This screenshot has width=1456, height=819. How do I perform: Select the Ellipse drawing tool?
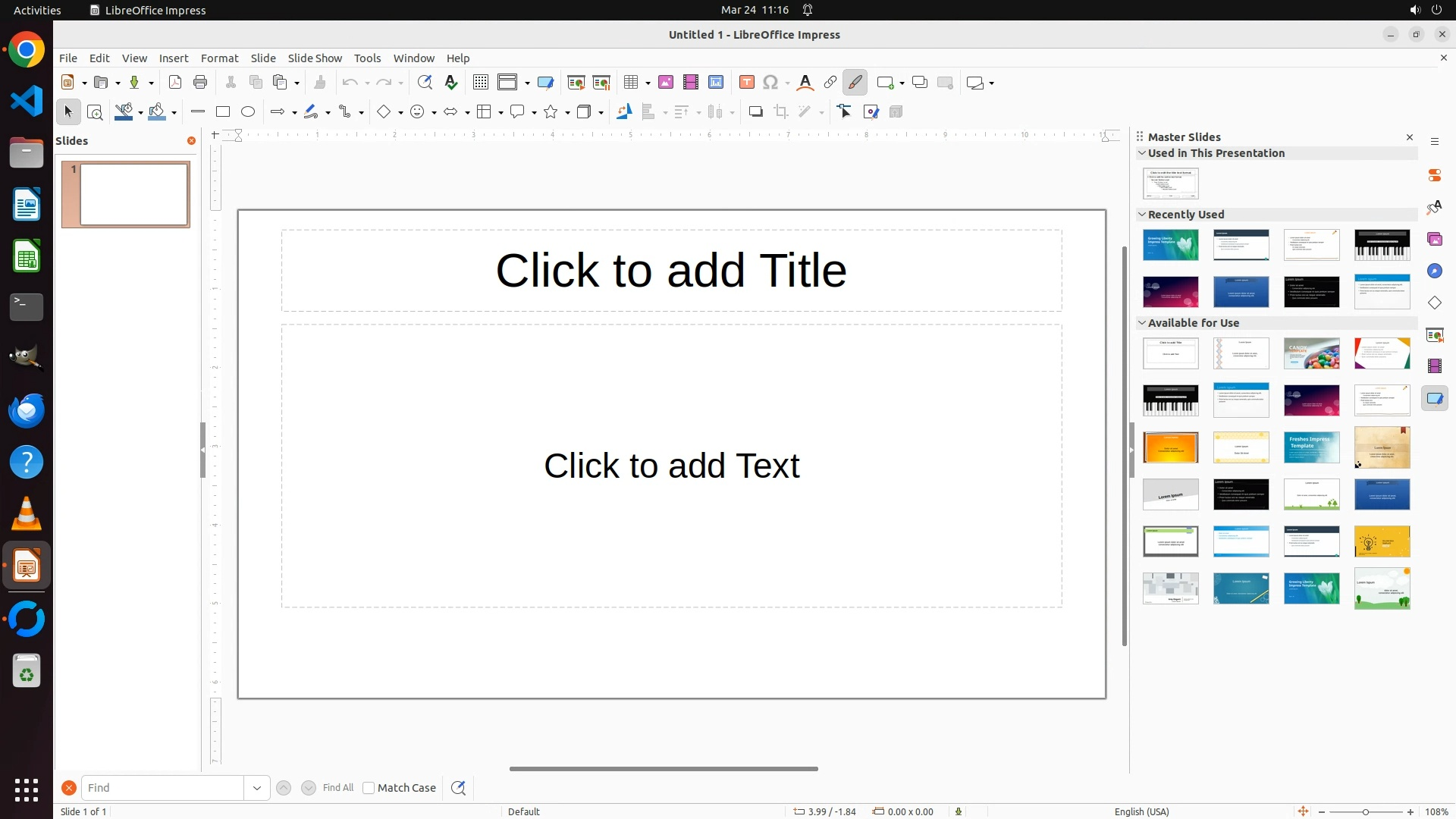[x=248, y=112]
